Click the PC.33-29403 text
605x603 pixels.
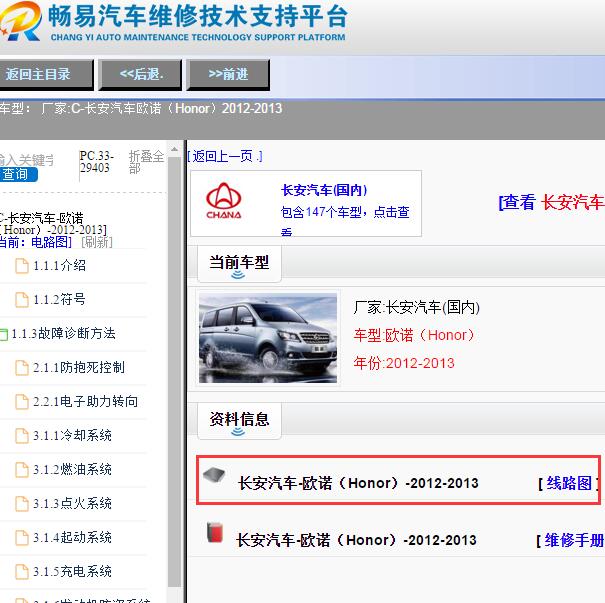point(96,162)
